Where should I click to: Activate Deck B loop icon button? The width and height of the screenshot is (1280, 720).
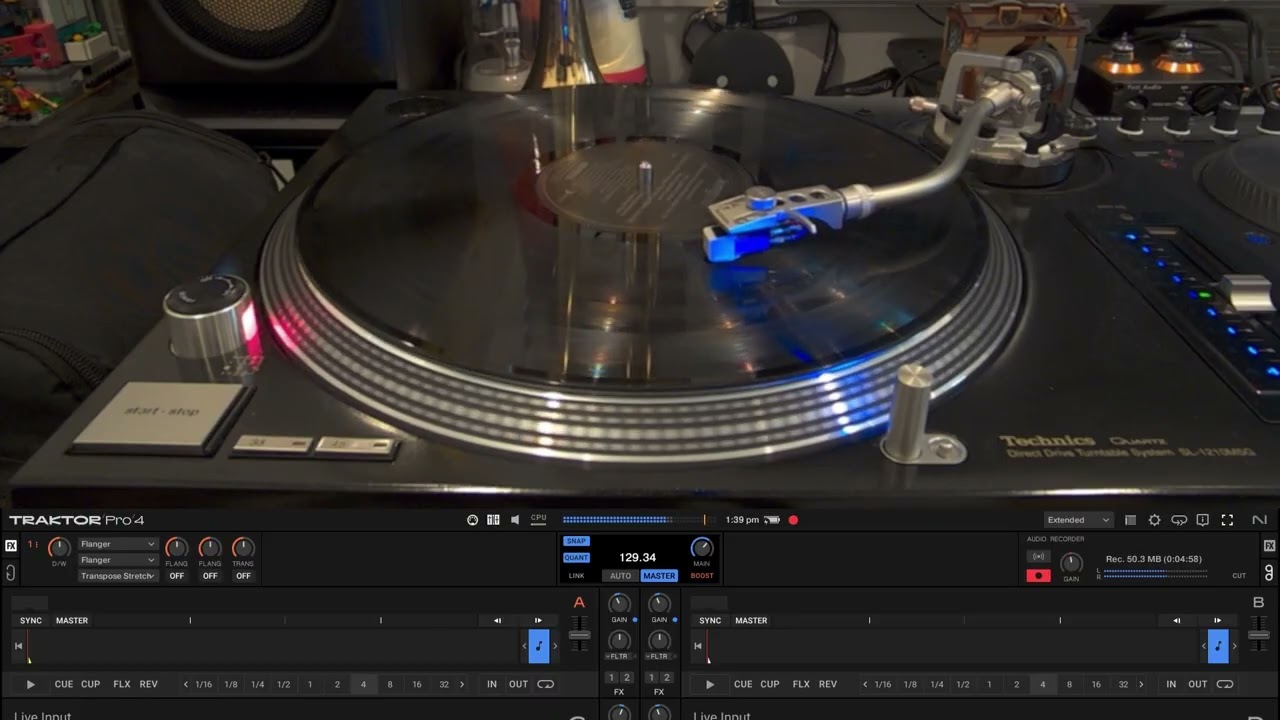click(1225, 684)
